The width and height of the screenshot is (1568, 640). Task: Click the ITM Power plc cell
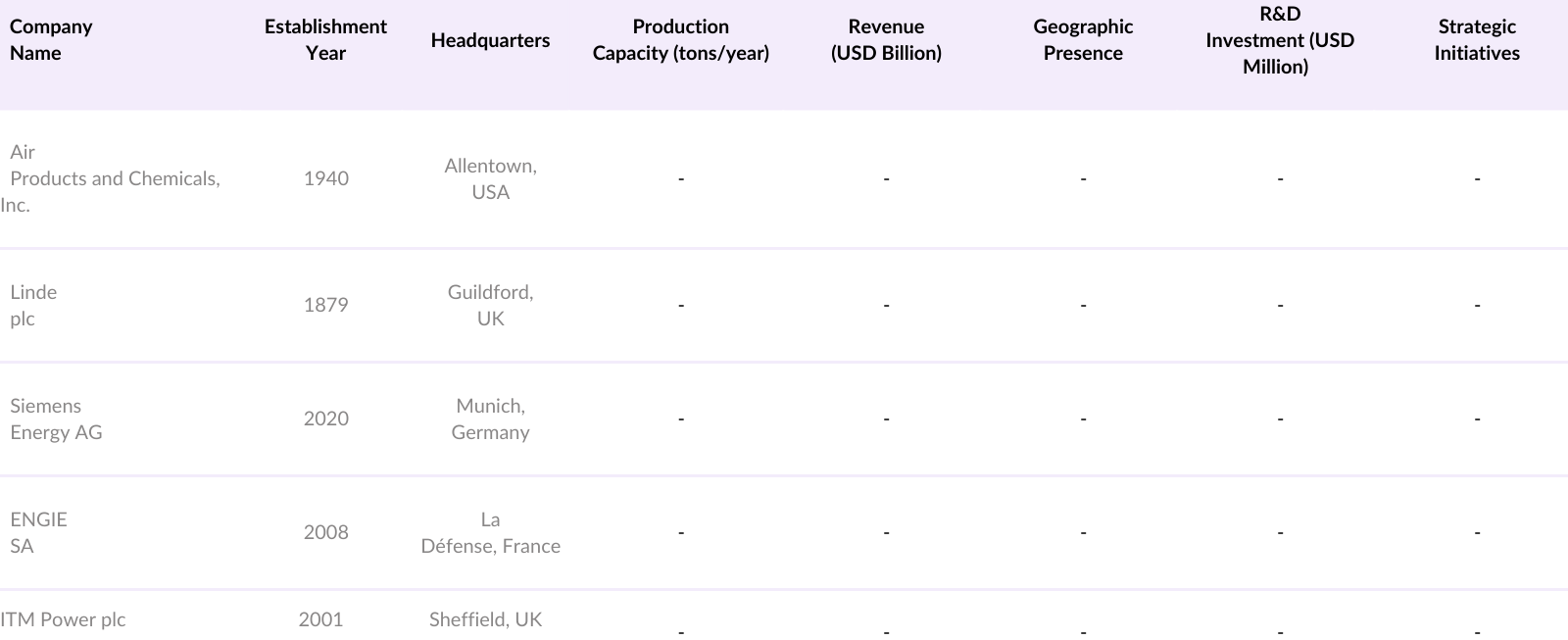(63, 619)
